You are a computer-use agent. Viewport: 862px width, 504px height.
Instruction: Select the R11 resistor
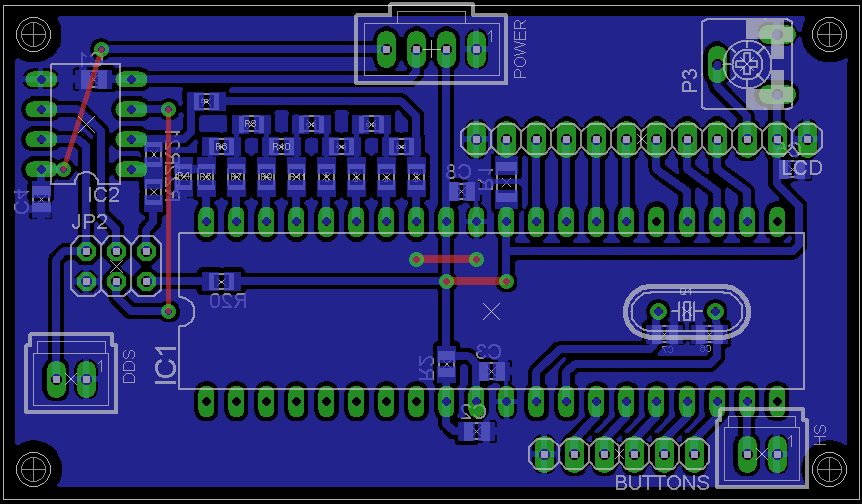(x=296, y=176)
